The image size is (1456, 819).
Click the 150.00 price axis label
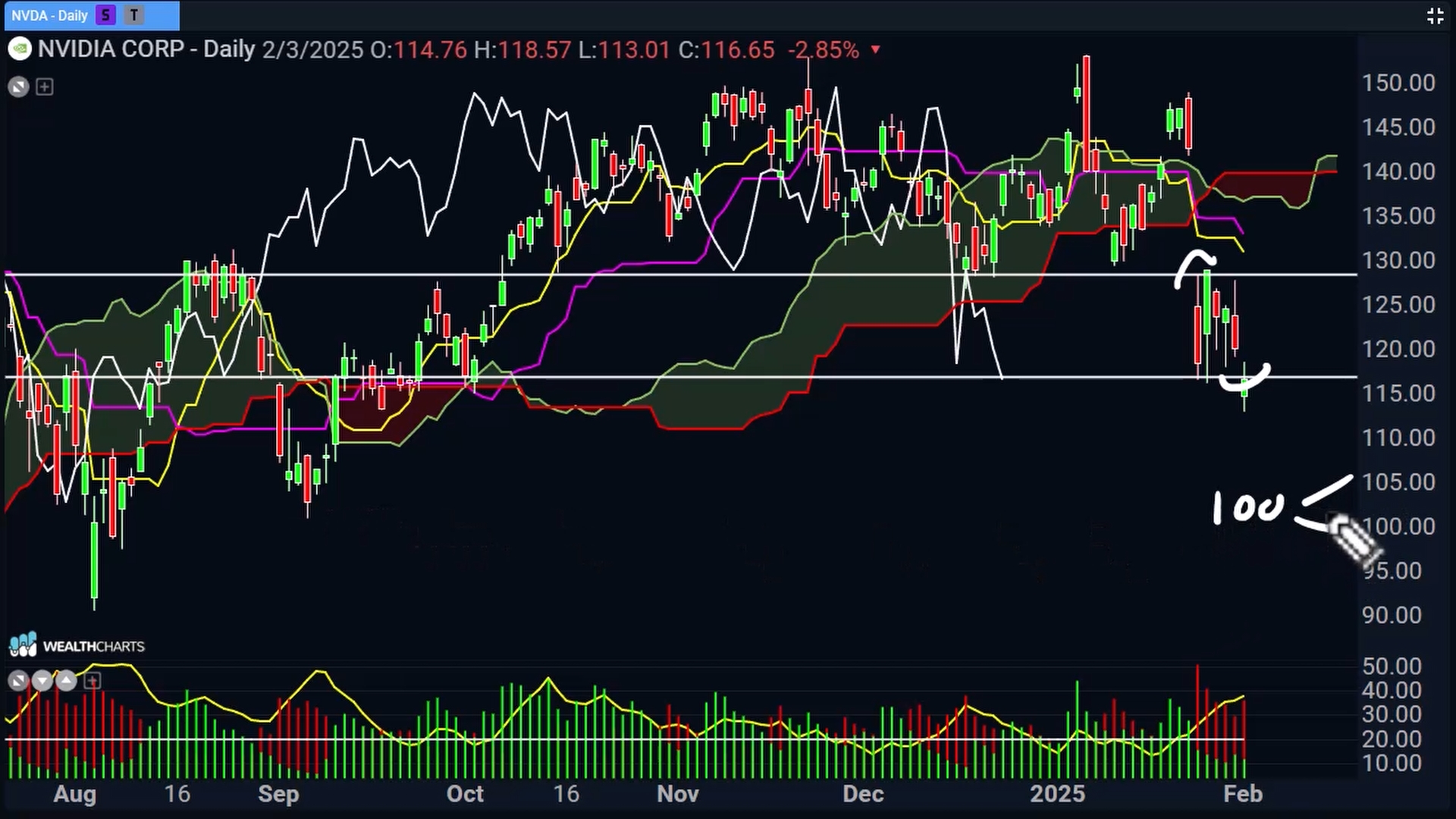[1398, 83]
